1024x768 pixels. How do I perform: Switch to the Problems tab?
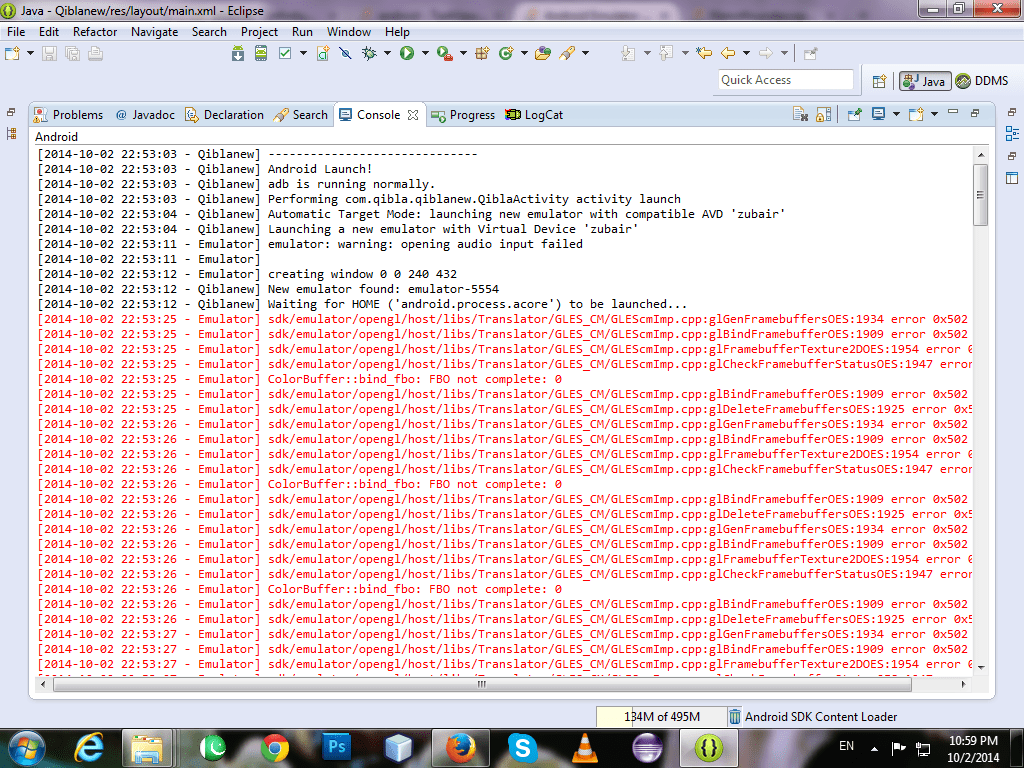coord(69,115)
